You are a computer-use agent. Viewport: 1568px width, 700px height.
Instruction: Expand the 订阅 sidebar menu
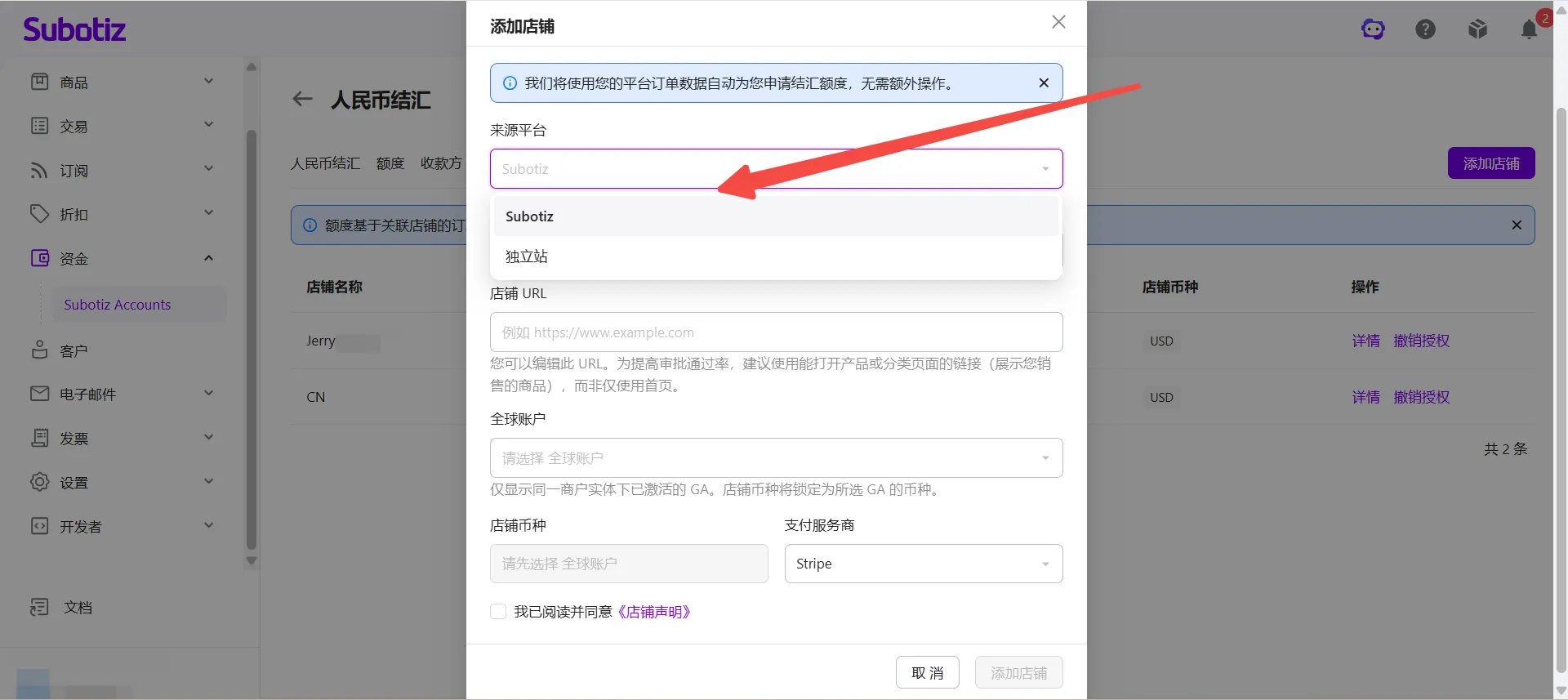(208, 169)
